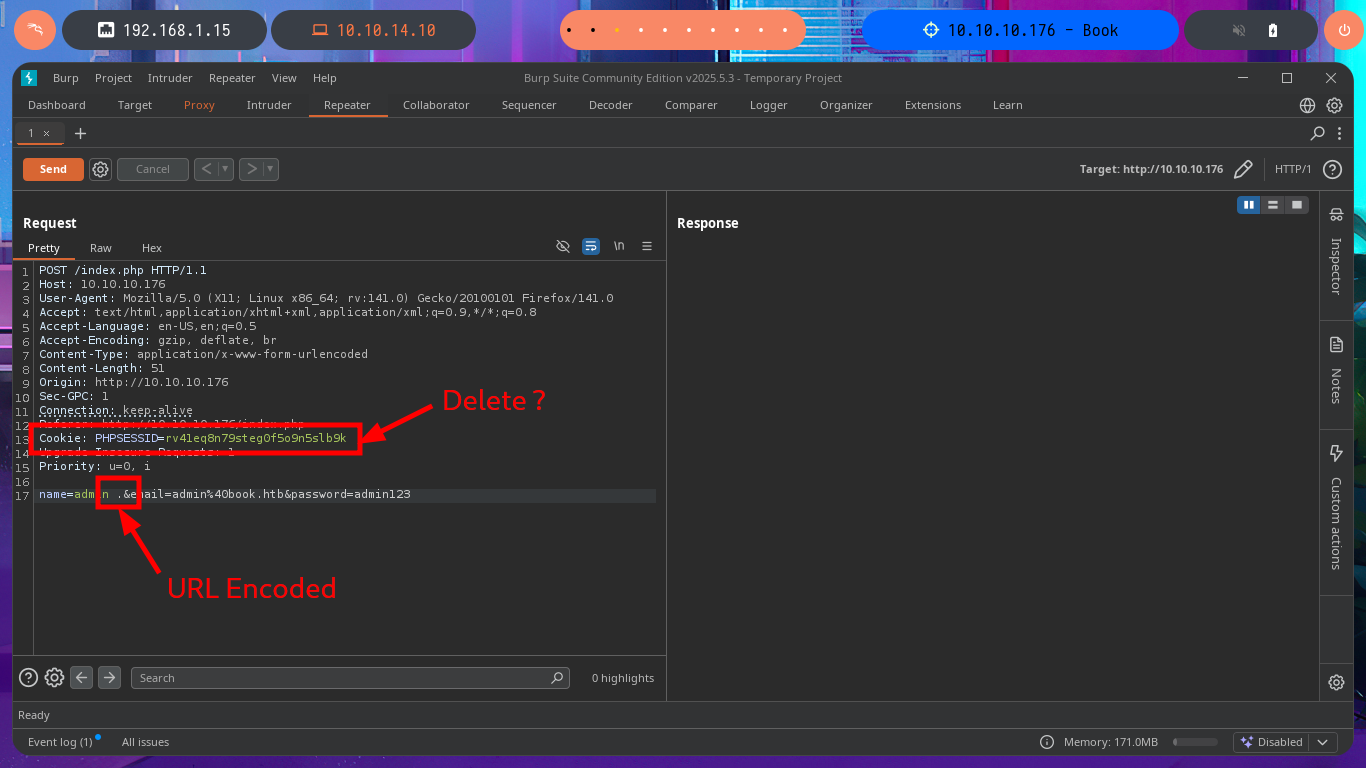Toggle line wrap in request editor
The height and width of the screenshot is (768, 1366).
pyautogui.click(x=591, y=246)
